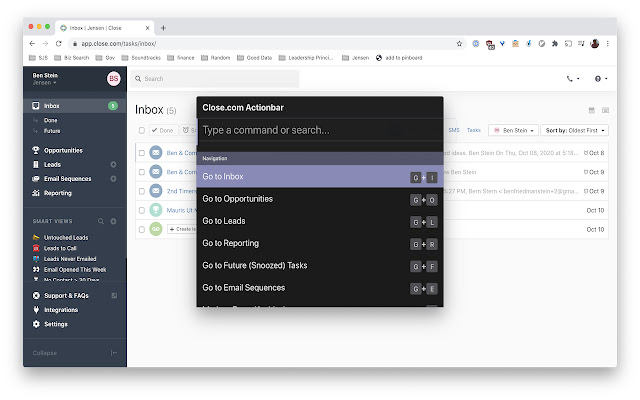Add a new email sequence plus icon
640x400 pixels.
click(x=113, y=179)
